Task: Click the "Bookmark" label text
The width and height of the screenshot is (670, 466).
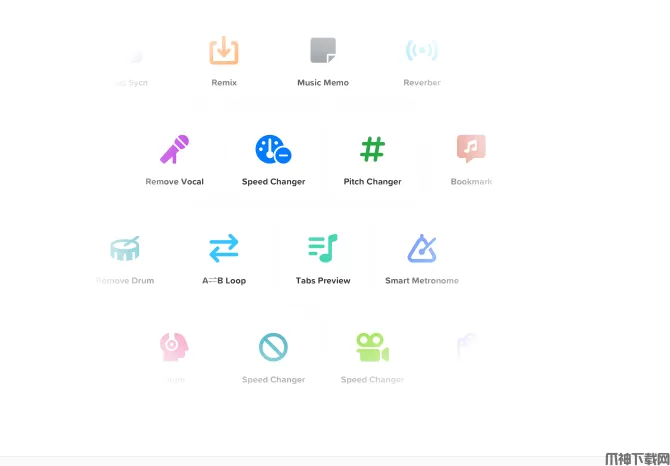Action: (471, 182)
